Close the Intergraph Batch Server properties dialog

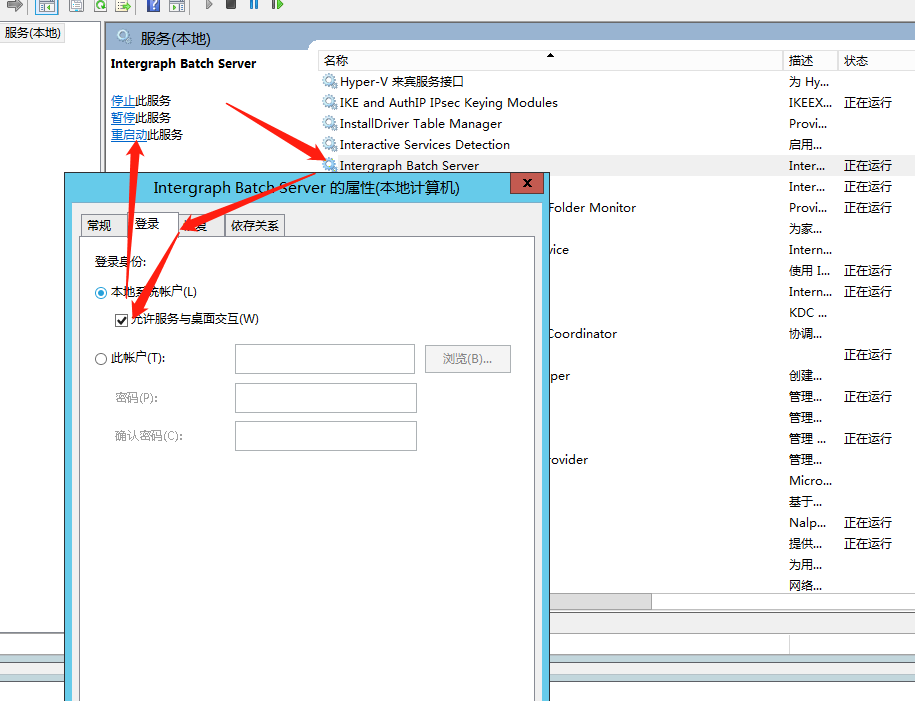tap(527, 183)
